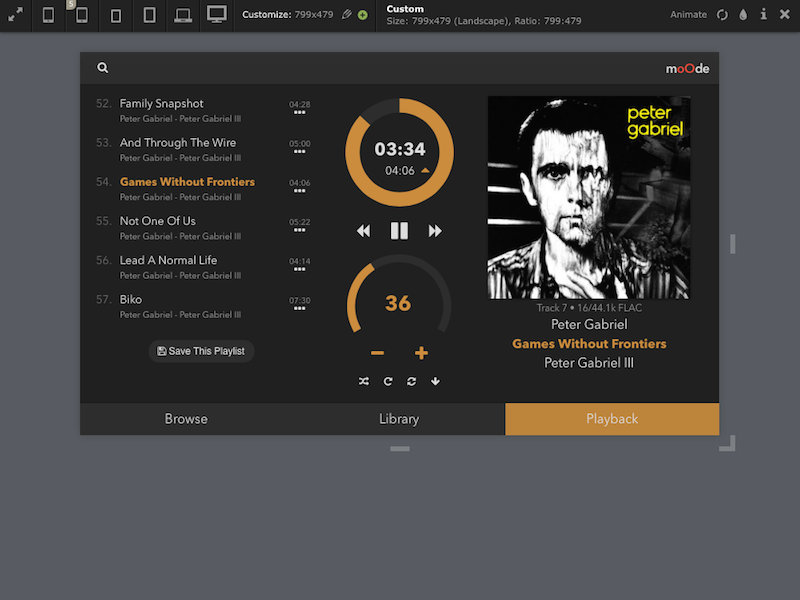Click the water droplet icon
Screen dimensions: 800x600
click(743, 14)
